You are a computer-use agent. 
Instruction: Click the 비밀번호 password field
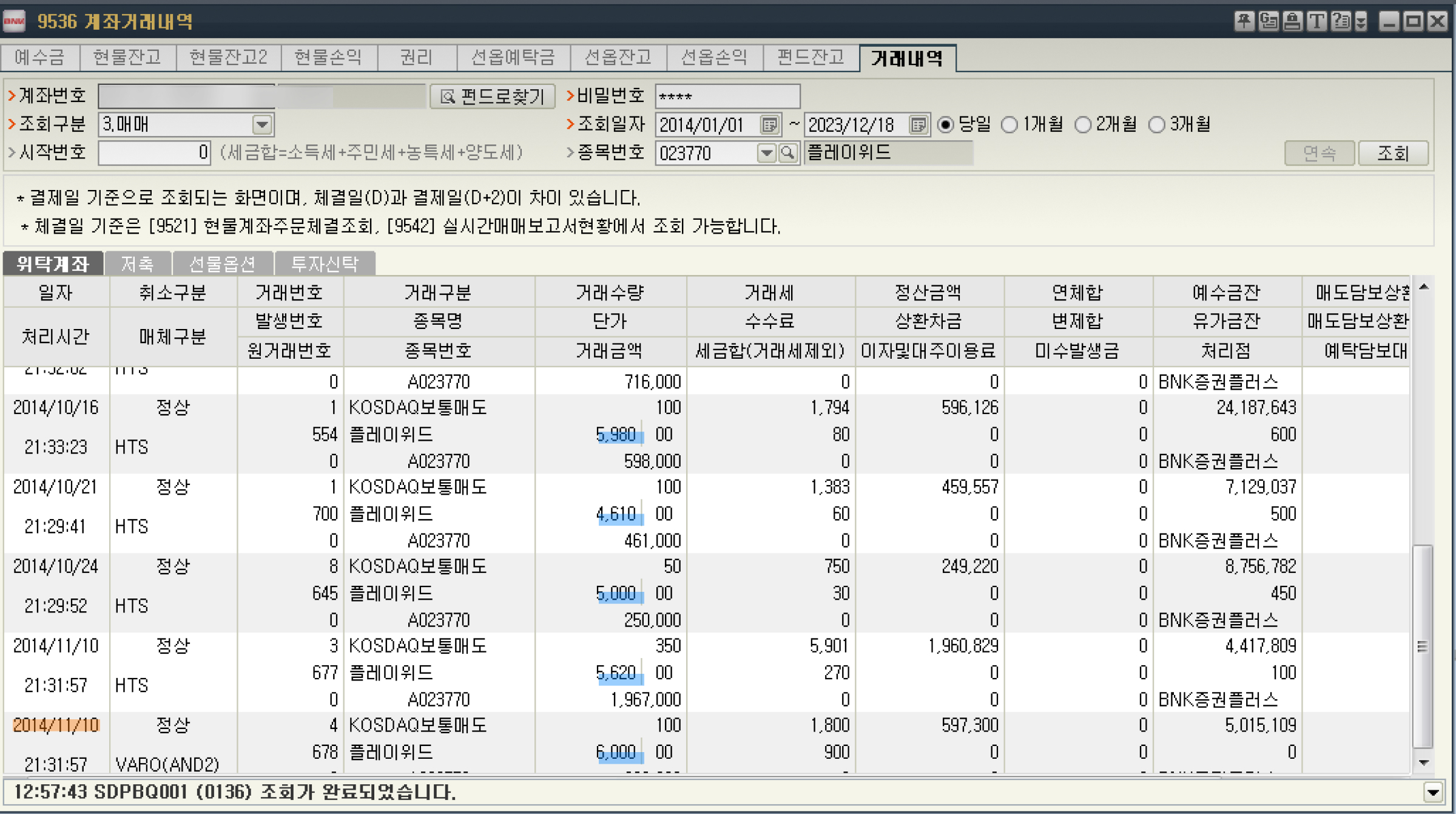(x=727, y=97)
